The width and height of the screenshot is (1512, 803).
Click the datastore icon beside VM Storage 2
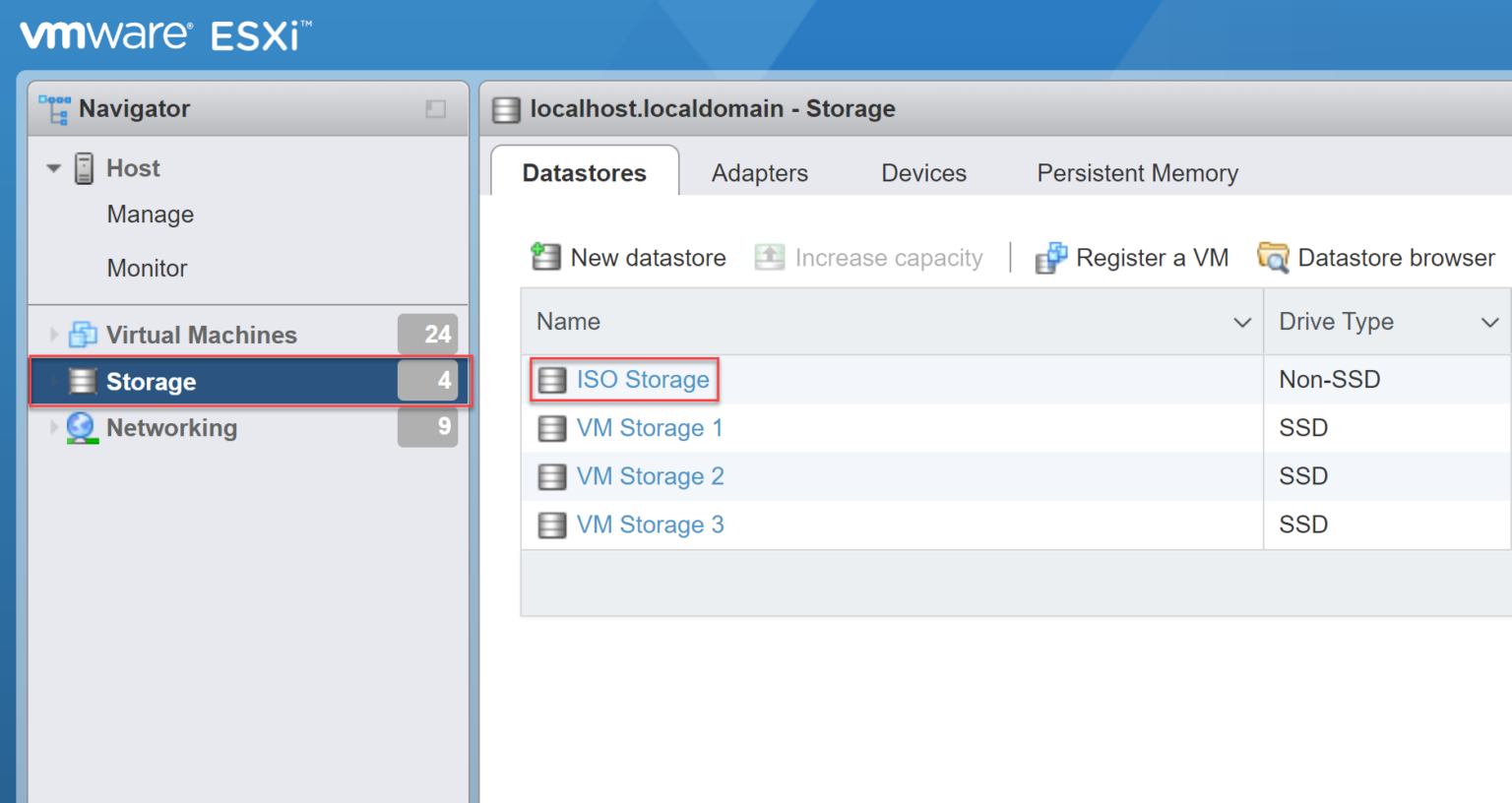[x=552, y=476]
